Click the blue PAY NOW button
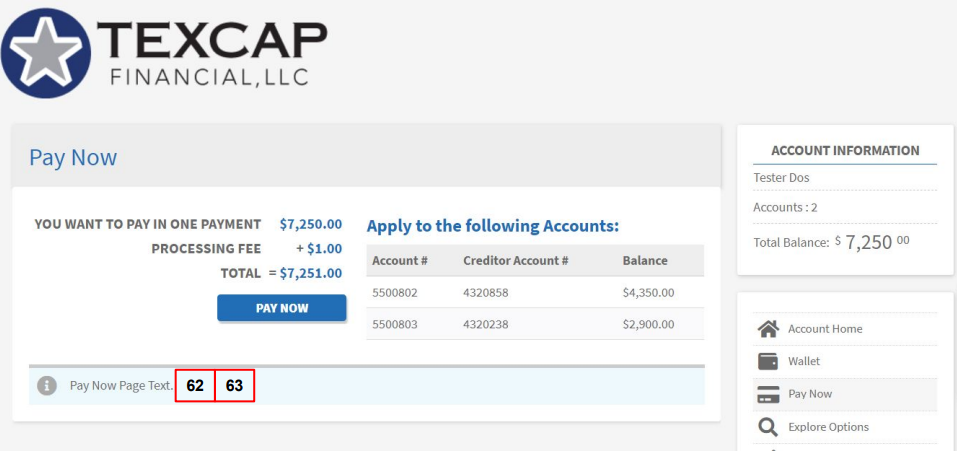 click(282, 308)
